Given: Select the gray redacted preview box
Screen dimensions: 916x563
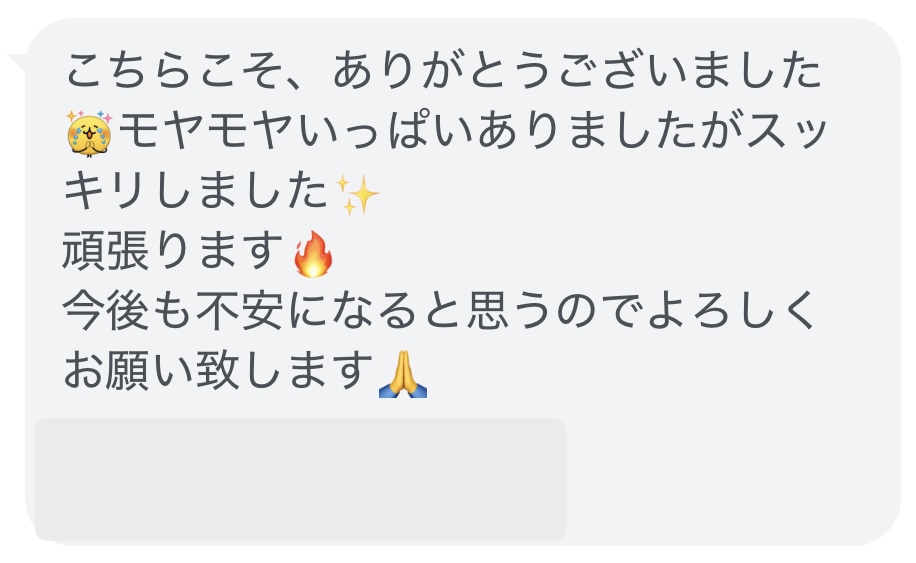Looking at the screenshot, I should pos(300,479).
